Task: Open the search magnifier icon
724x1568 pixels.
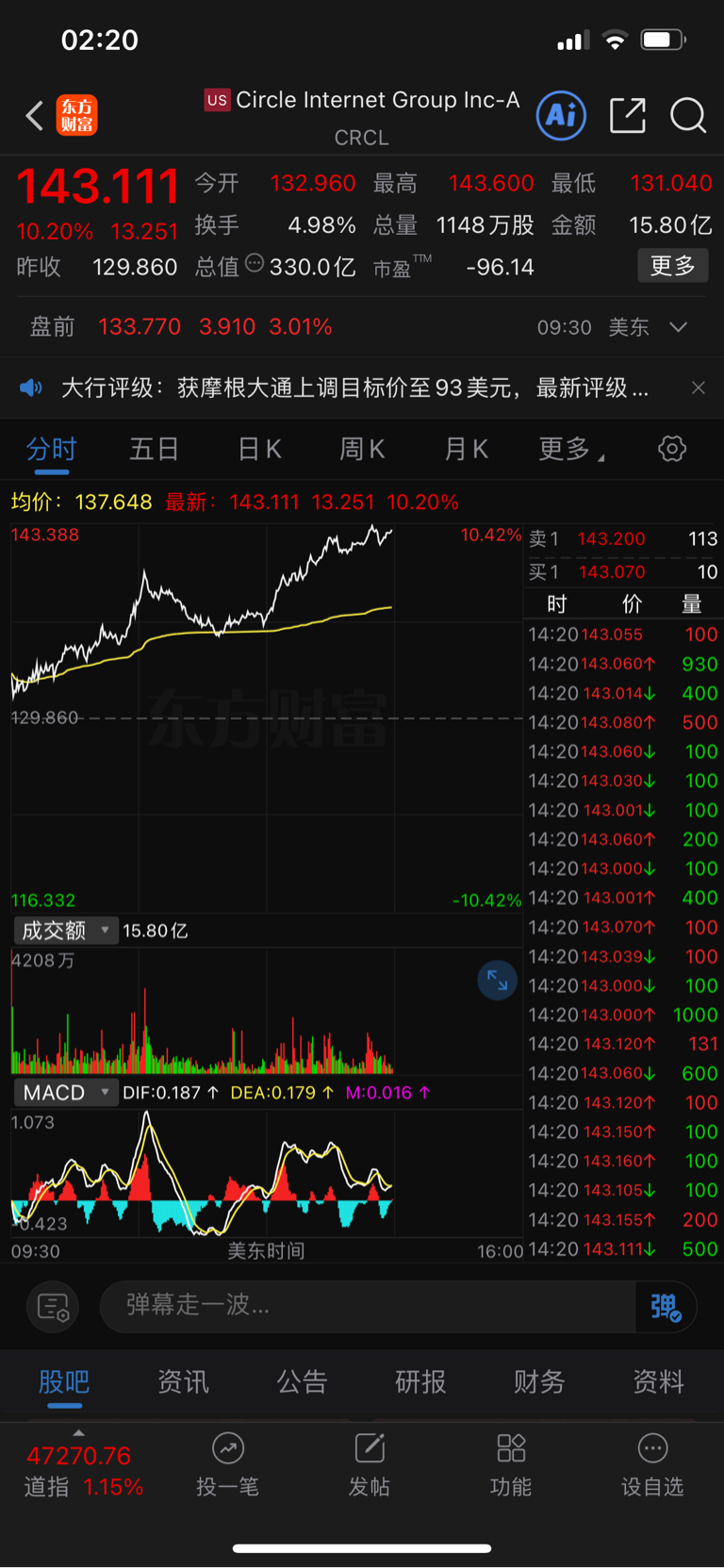Action: click(x=688, y=116)
